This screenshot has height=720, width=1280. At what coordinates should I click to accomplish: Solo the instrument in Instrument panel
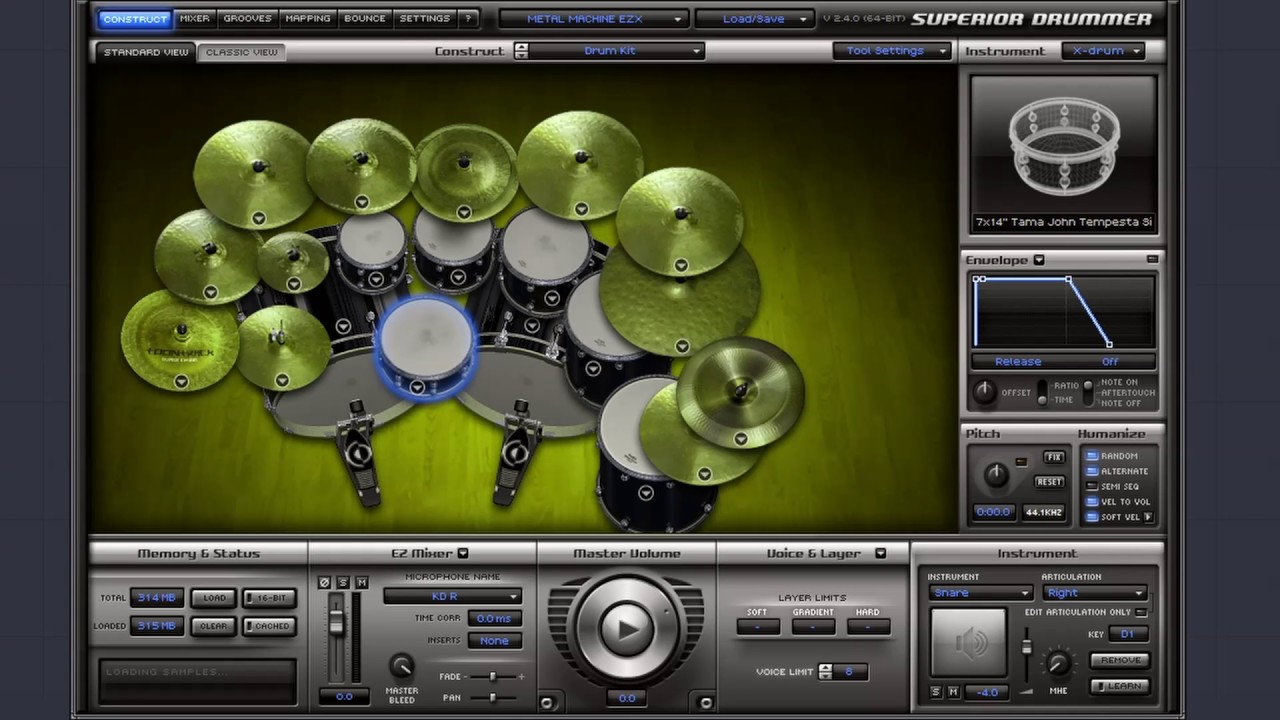pyautogui.click(x=936, y=692)
